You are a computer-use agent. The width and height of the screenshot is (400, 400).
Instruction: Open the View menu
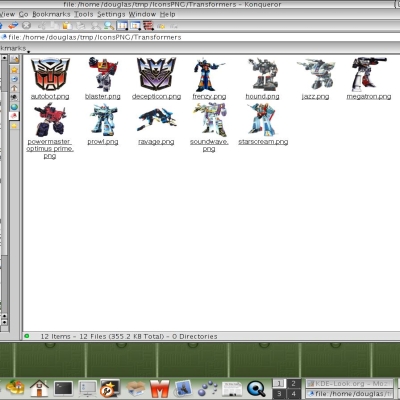point(7,14)
